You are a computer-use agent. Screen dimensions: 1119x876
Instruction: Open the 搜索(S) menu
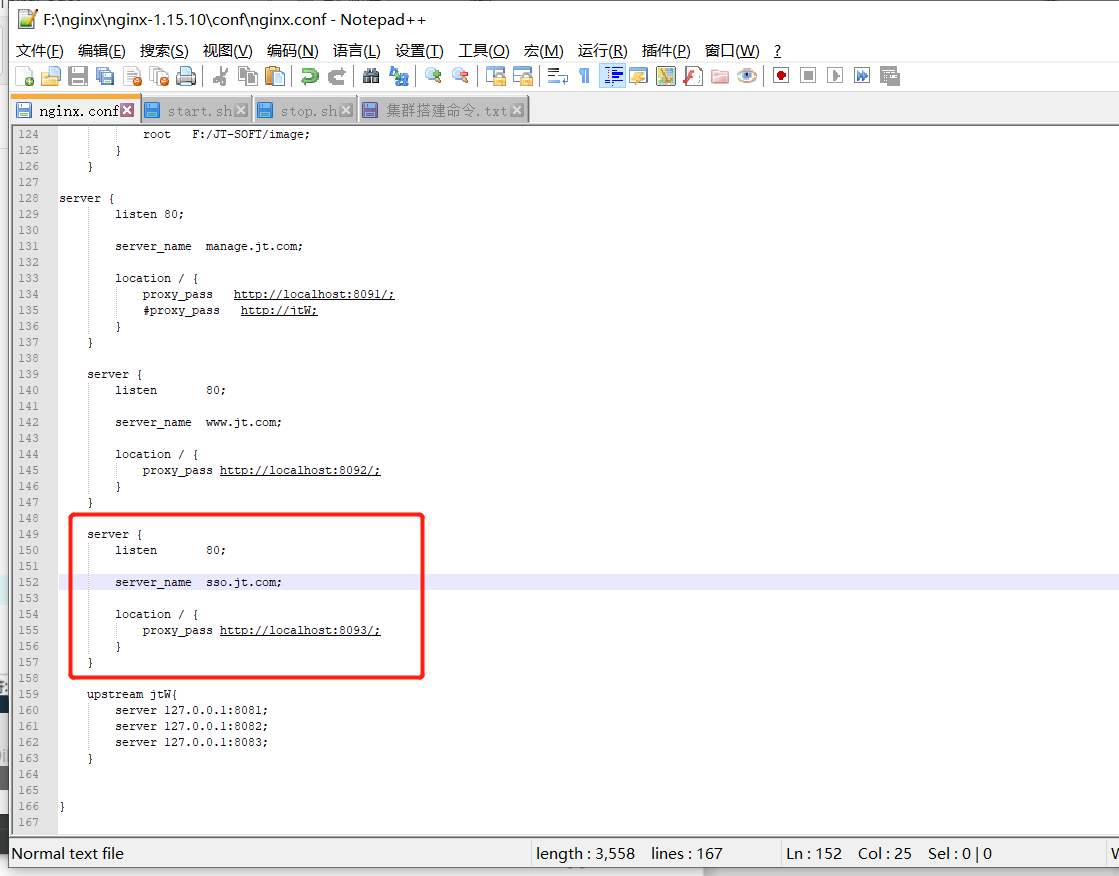[164, 51]
